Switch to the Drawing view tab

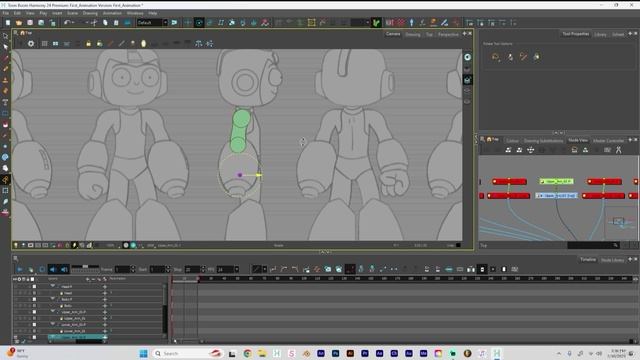click(x=413, y=35)
